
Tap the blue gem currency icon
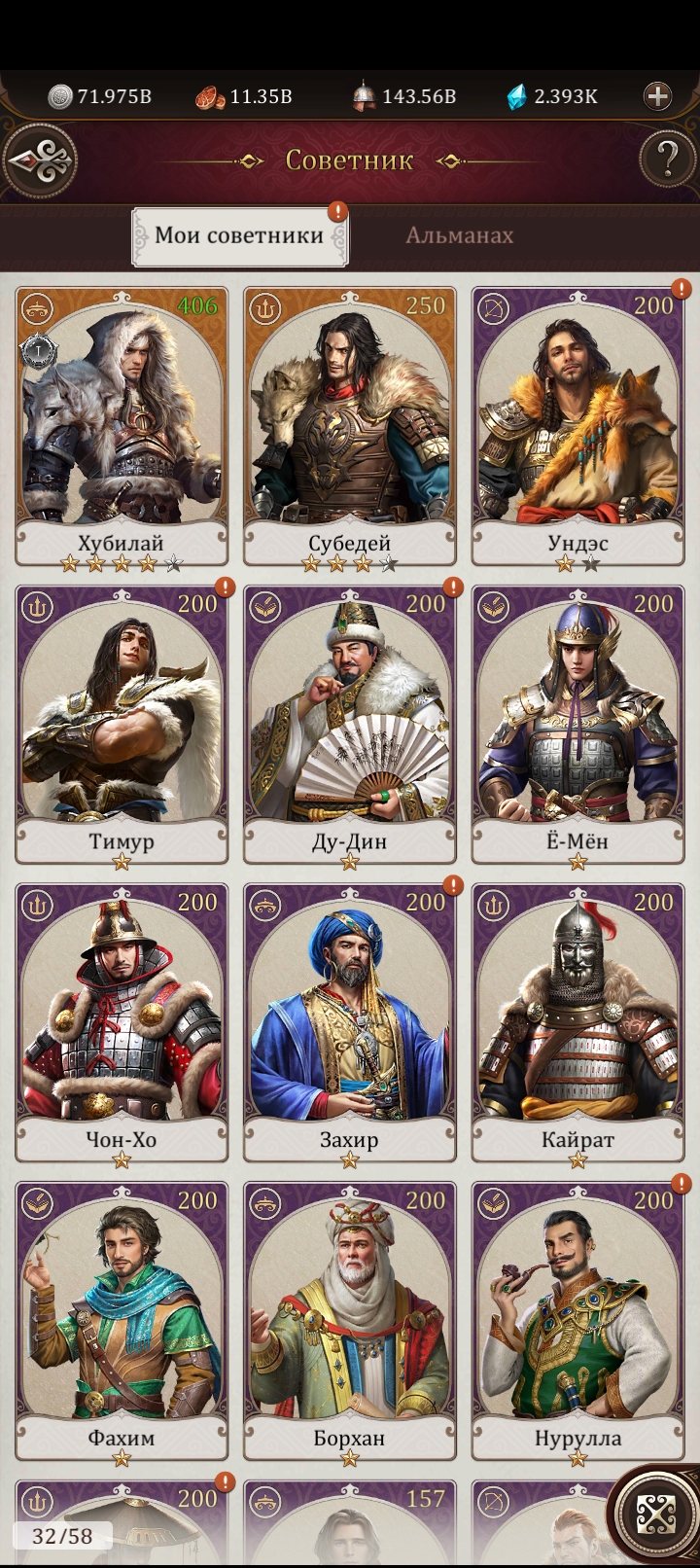(517, 95)
